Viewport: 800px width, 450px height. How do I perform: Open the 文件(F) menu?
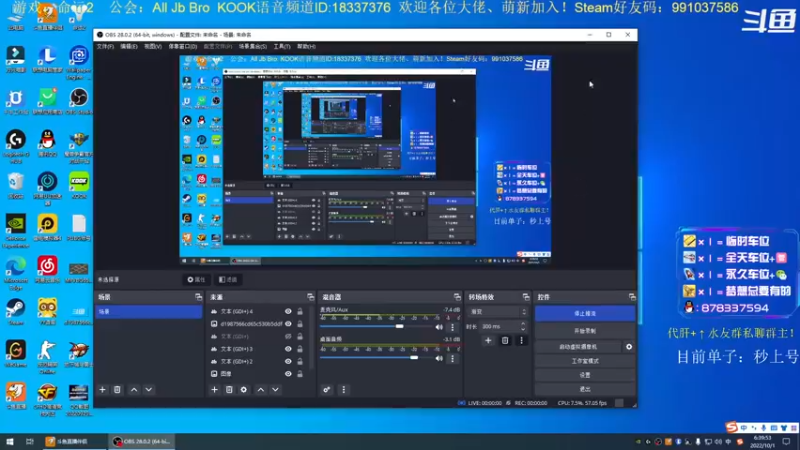coord(105,46)
